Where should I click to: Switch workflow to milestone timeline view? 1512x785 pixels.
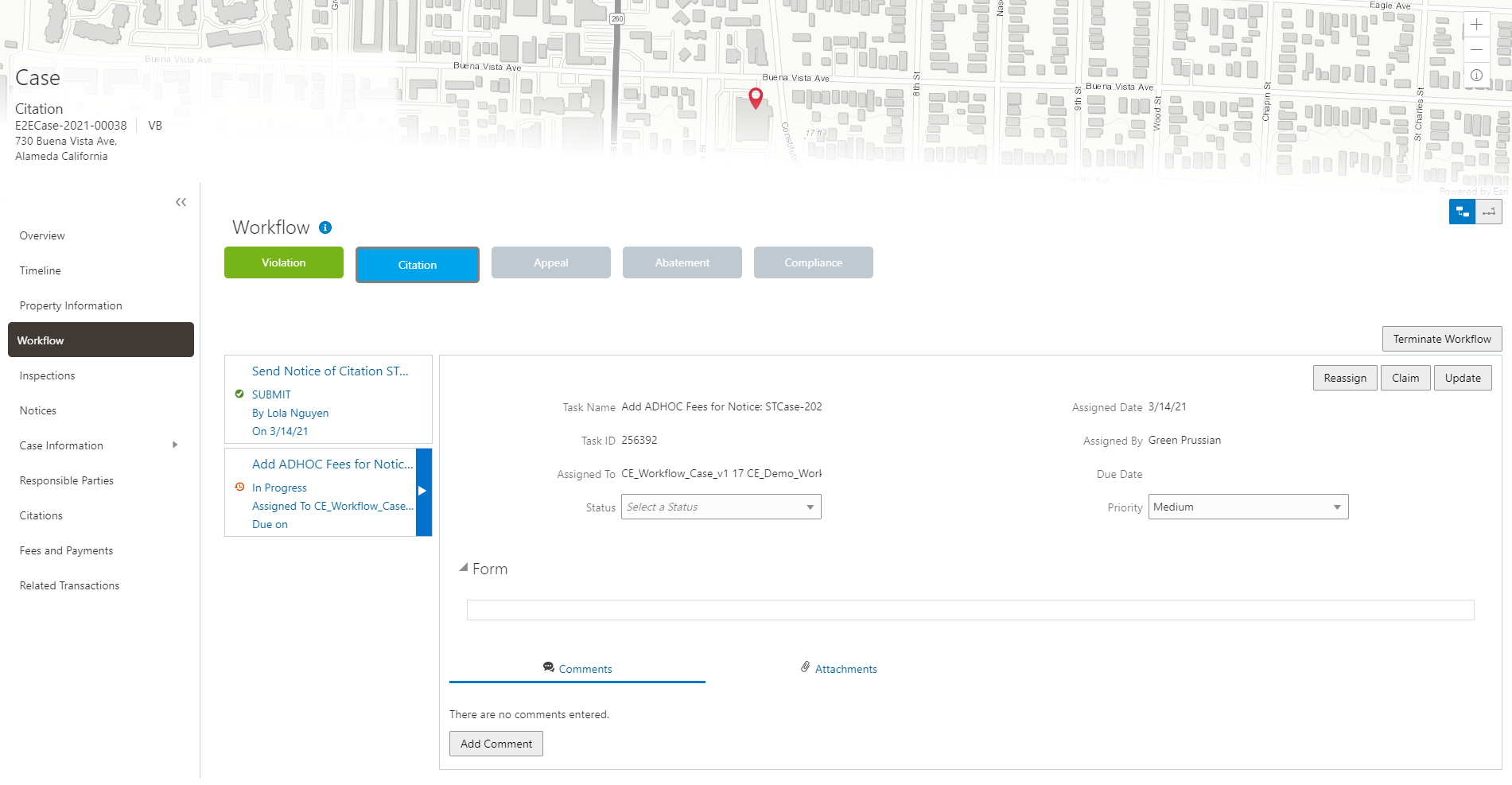[x=1489, y=212]
